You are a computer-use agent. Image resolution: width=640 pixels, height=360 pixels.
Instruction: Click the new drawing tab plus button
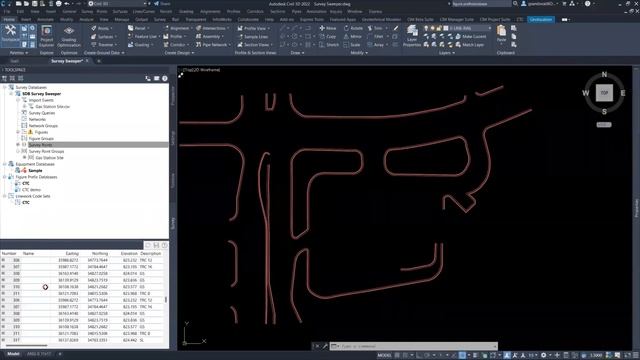click(98, 61)
